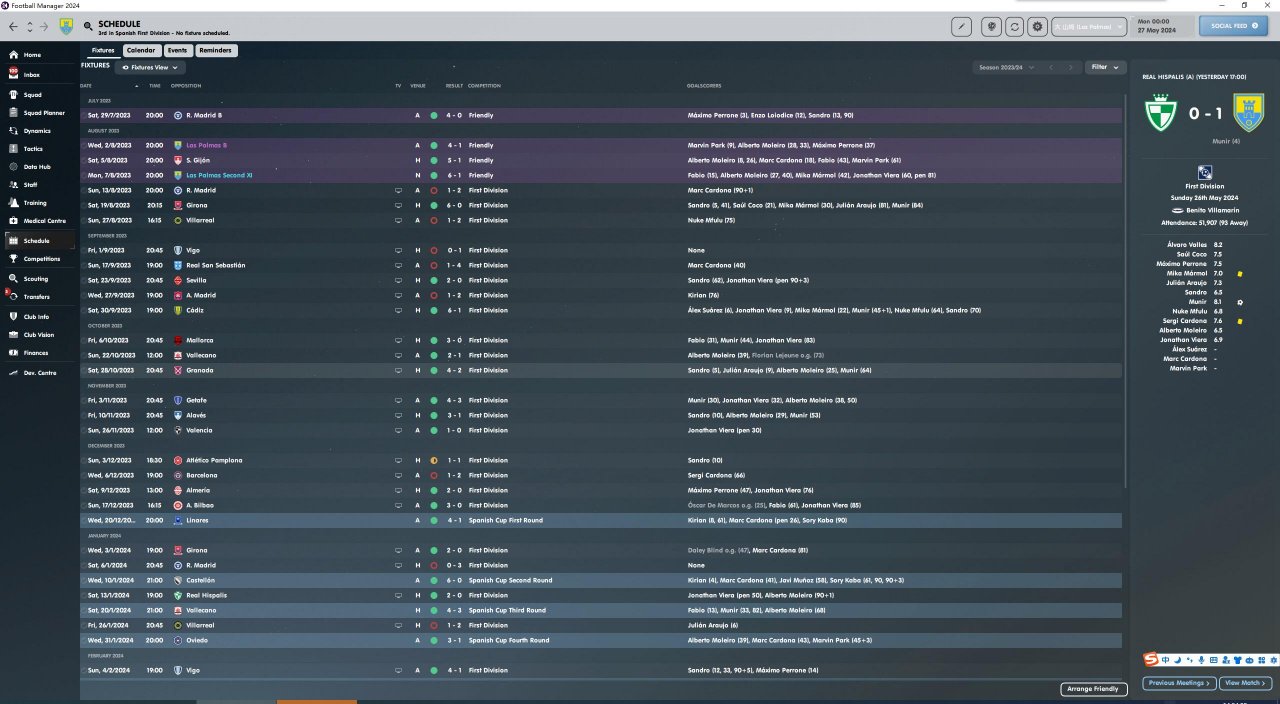Select the Cádiz 6 - 1 fixture row
Screen dimensions: 1280x704
point(601,310)
